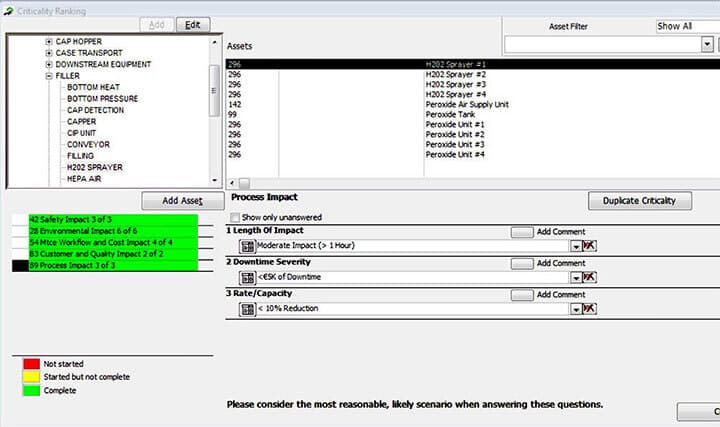
Task: Select Peroxide Tank asset row
Action: tap(473, 115)
